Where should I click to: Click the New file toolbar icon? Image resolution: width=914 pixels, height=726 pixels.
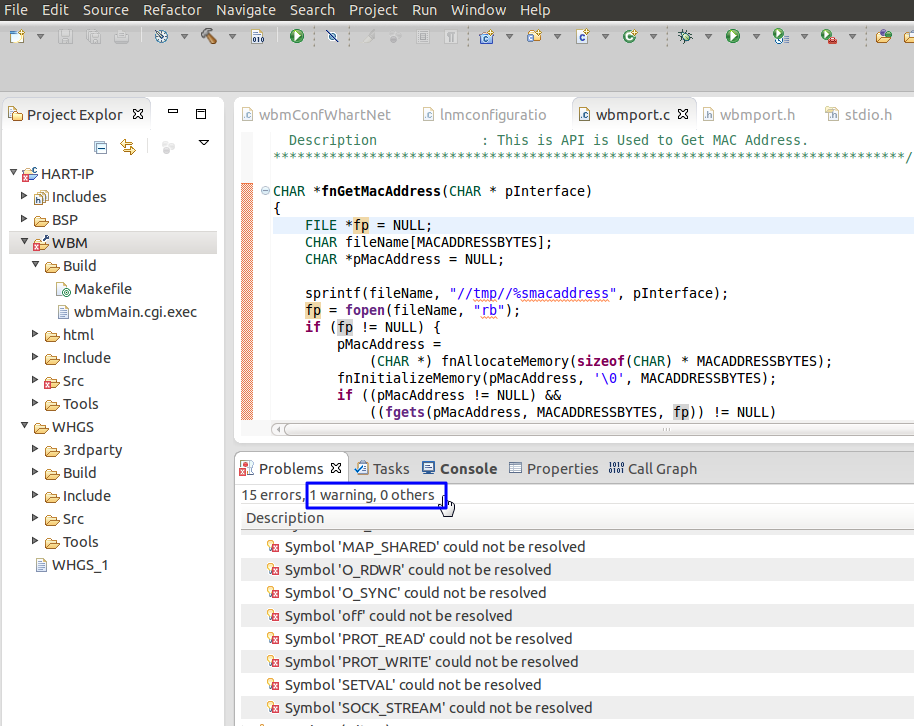[17, 36]
